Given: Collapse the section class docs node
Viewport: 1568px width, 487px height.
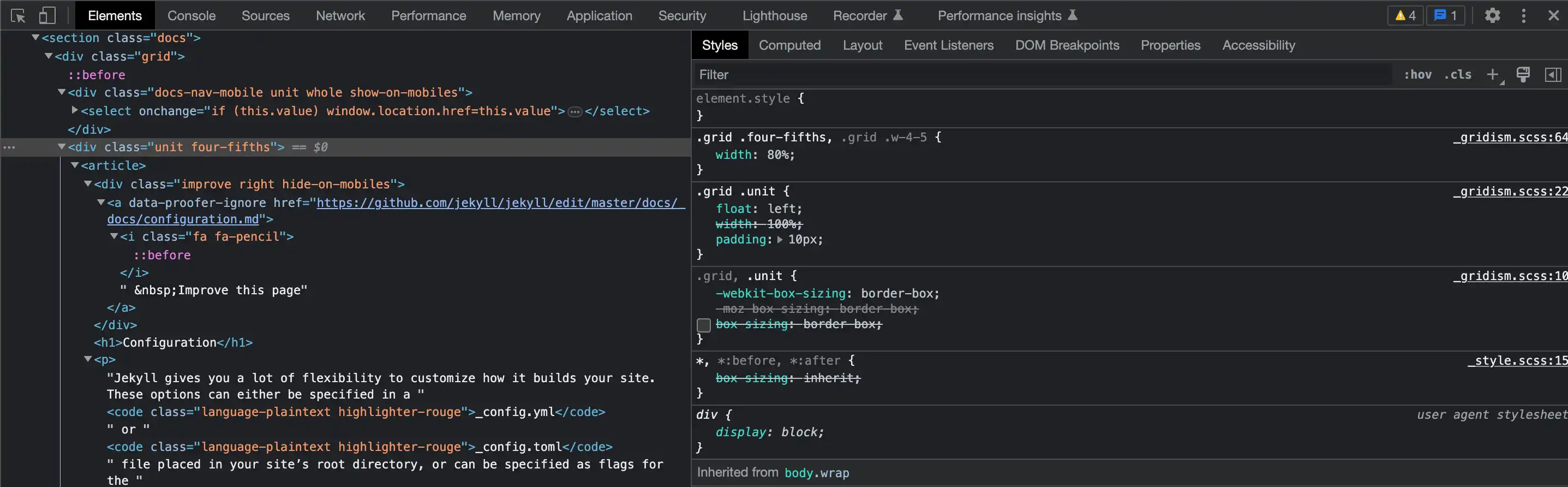Looking at the screenshot, I should point(36,38).
